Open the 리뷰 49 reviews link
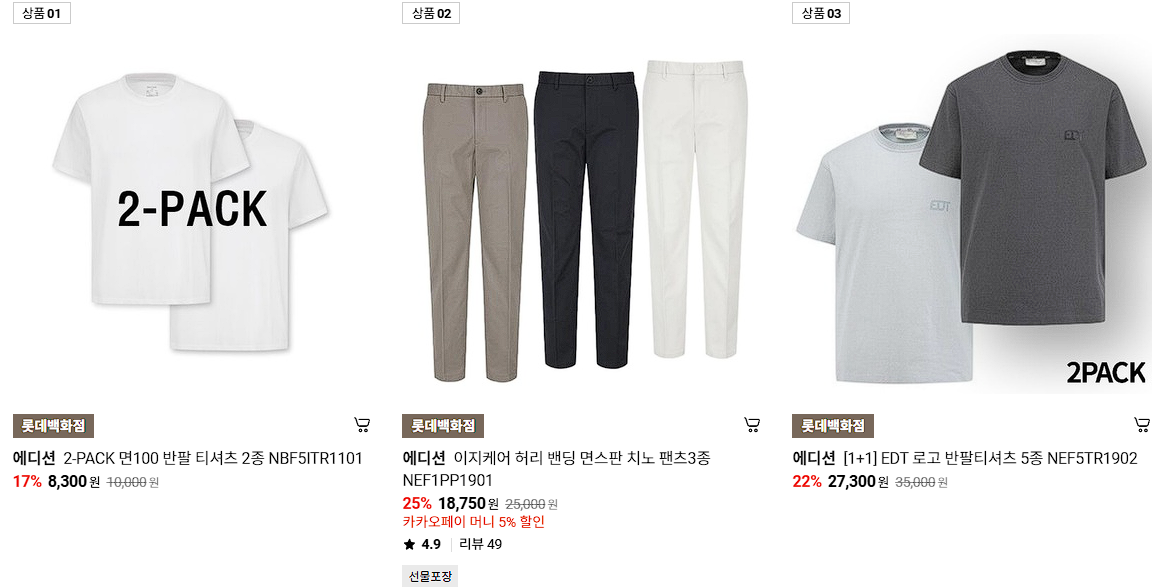1167x587 pixels. pyautogui.click(x=481, y=545)
